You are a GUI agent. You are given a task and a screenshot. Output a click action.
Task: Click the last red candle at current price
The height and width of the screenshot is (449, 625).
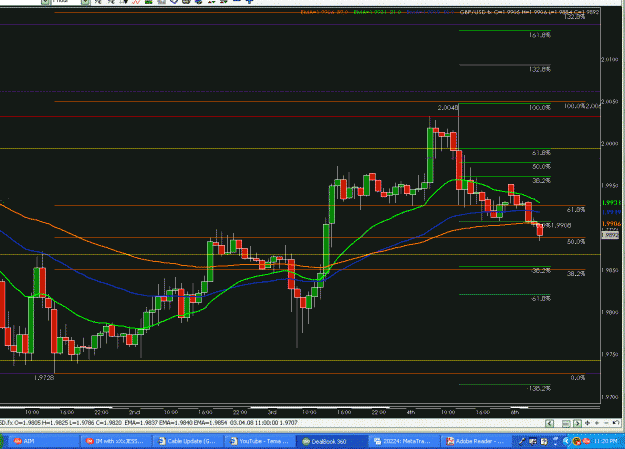point(540,230)
